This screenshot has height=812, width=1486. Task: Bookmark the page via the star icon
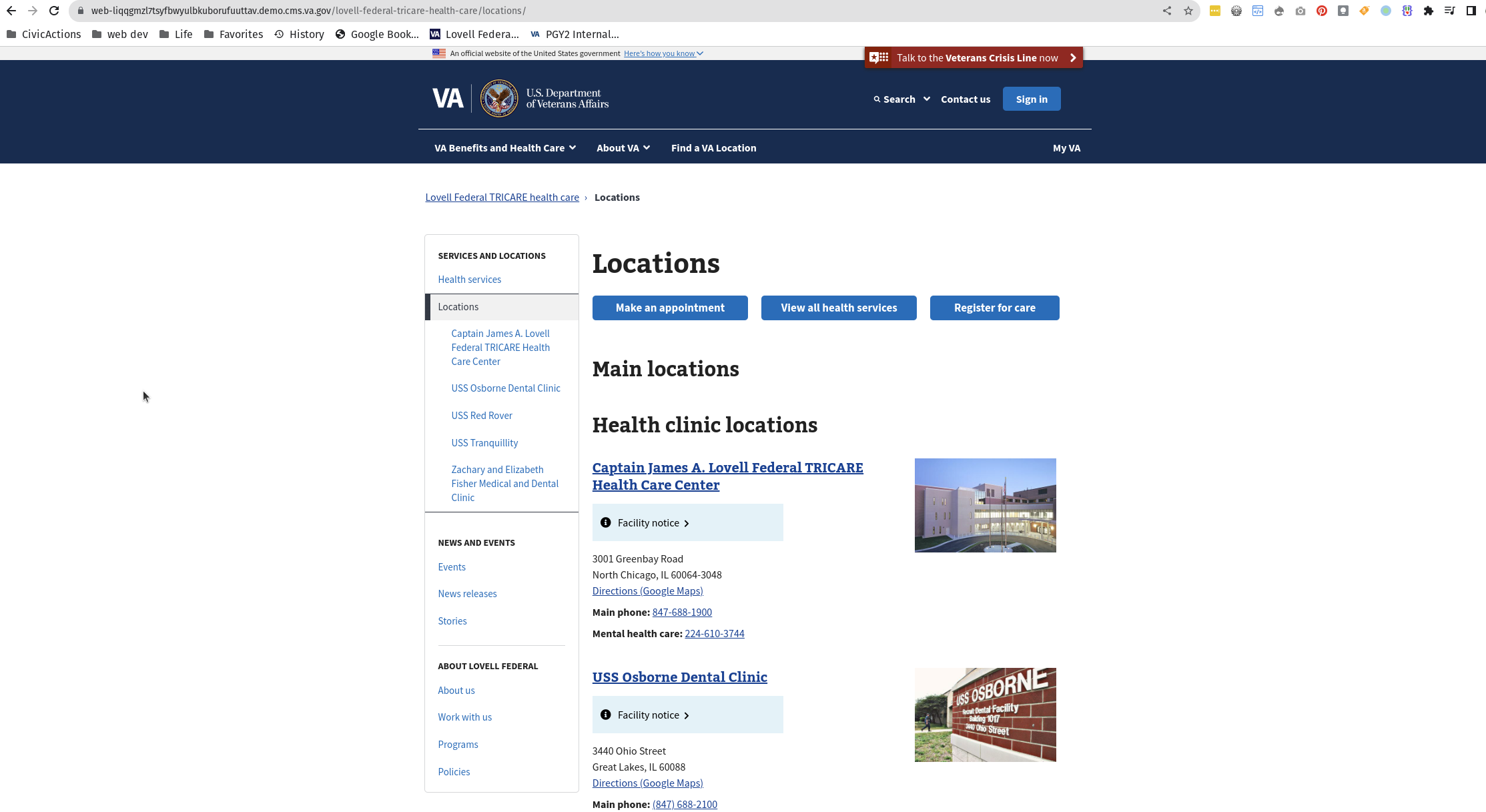(x=1188, y=11)
